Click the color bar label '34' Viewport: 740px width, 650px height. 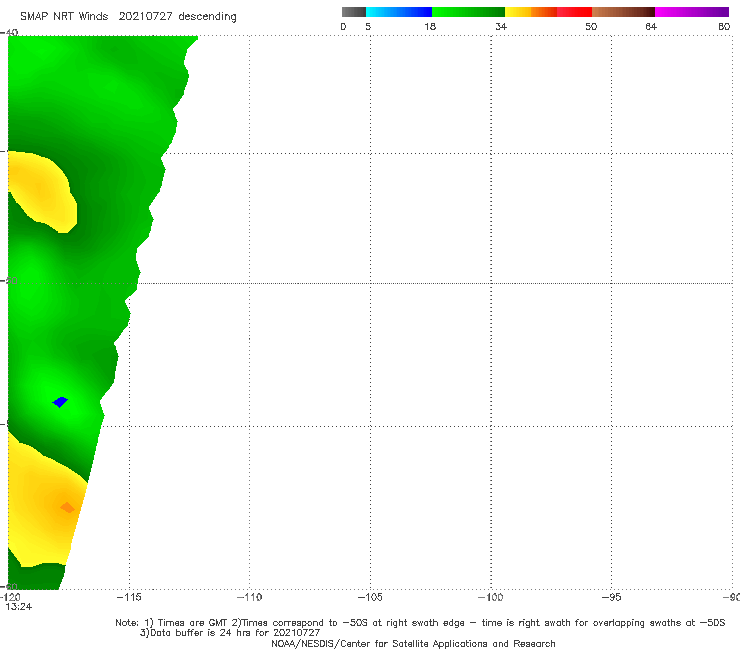pyautogui.click(x=501, y=27)
